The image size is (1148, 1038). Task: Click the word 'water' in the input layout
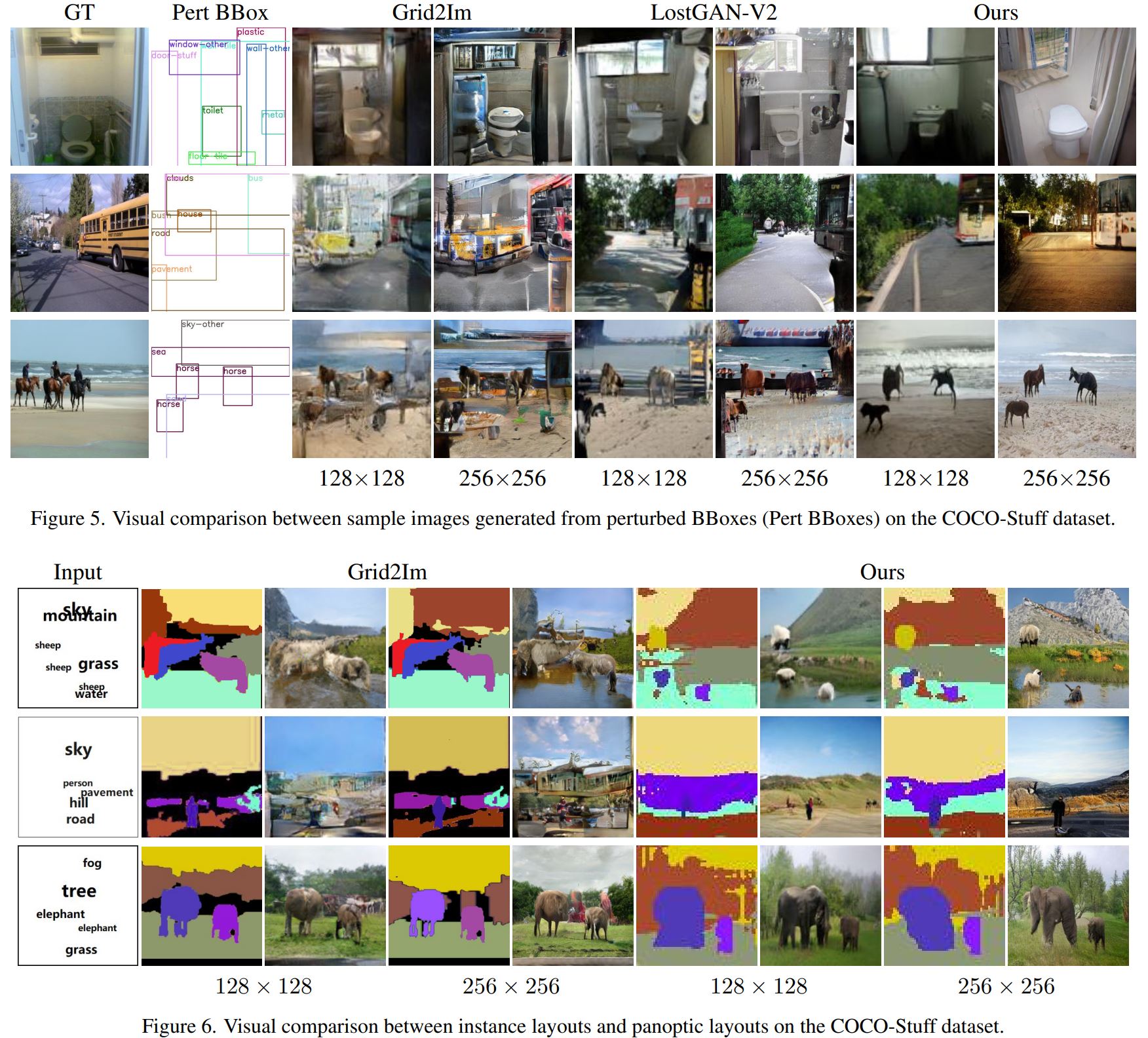[91, 694]
